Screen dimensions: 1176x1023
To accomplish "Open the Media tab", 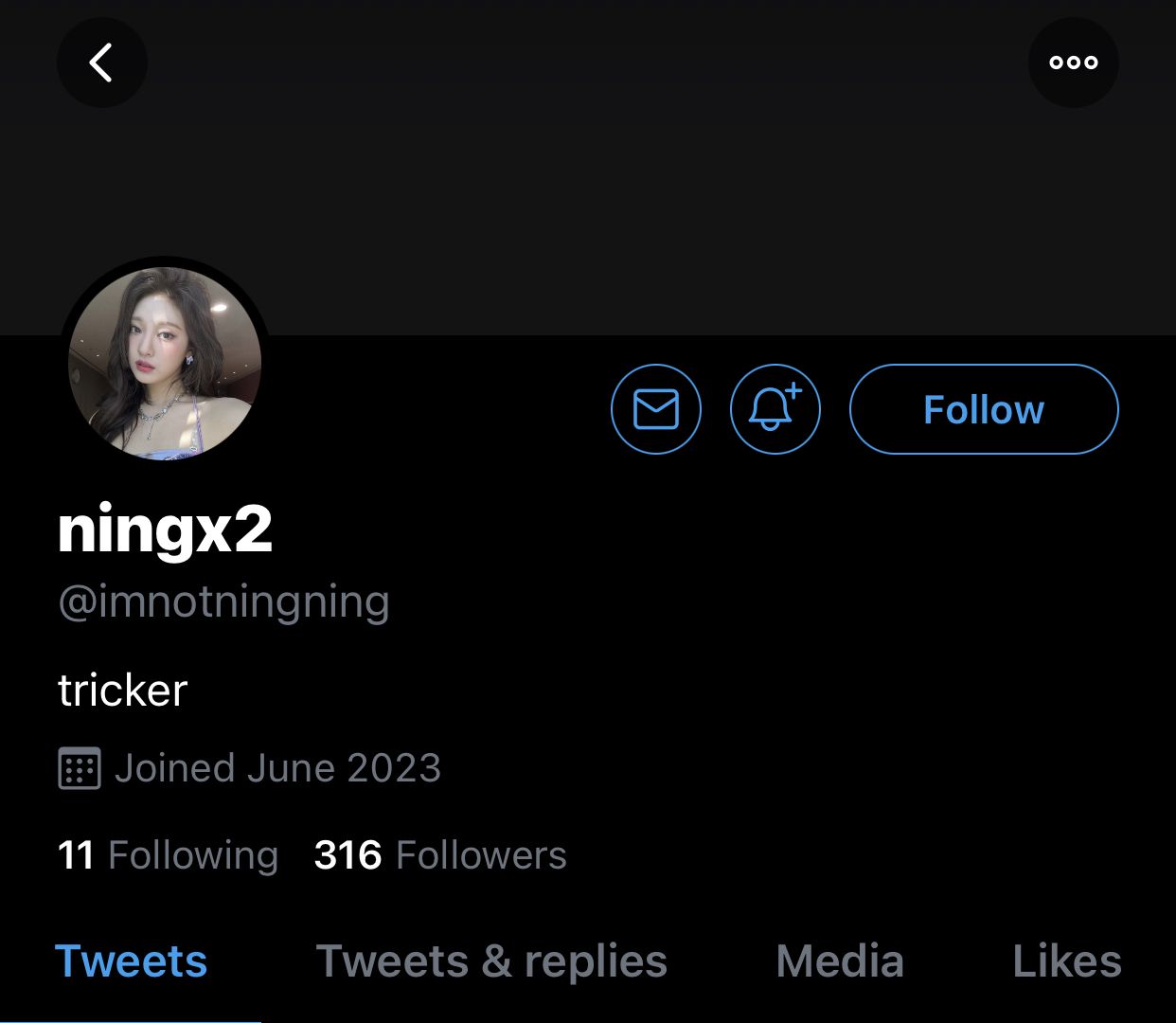I will [x=840, y=961].
